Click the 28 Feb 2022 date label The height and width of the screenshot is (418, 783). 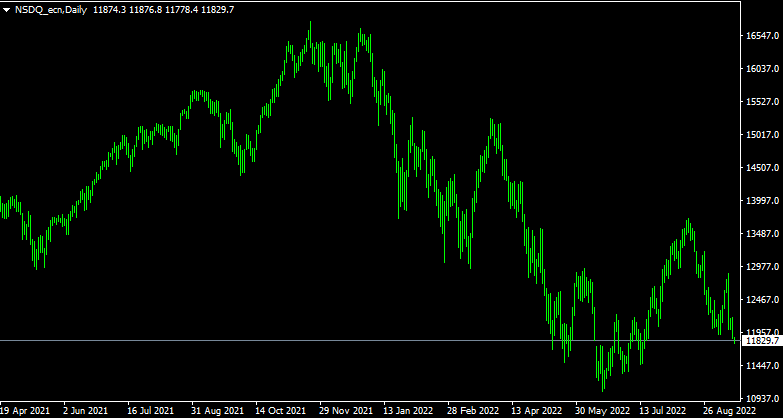point(473,411)
